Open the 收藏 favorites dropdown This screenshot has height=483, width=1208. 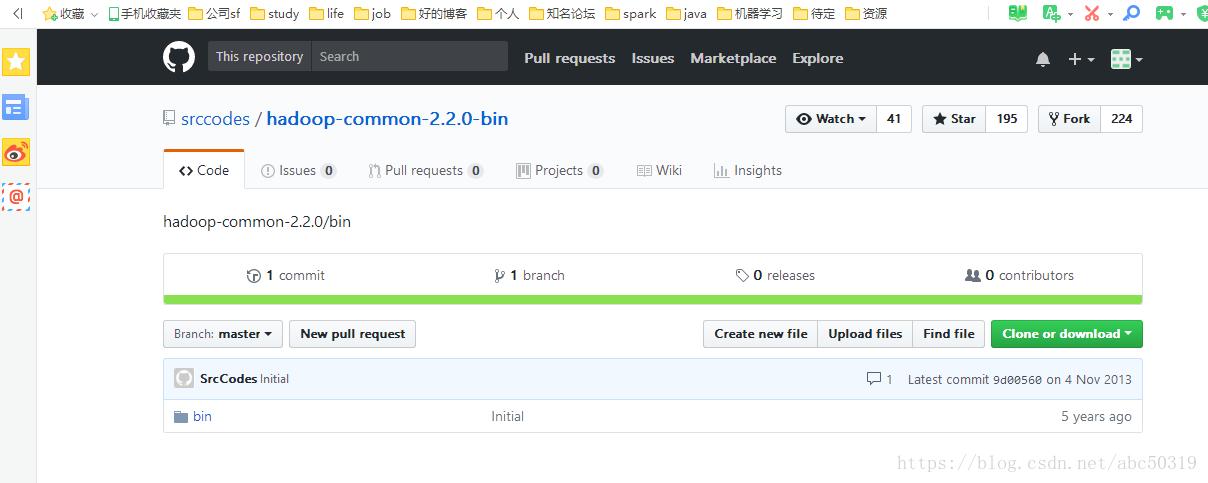[x=70, y=14]
